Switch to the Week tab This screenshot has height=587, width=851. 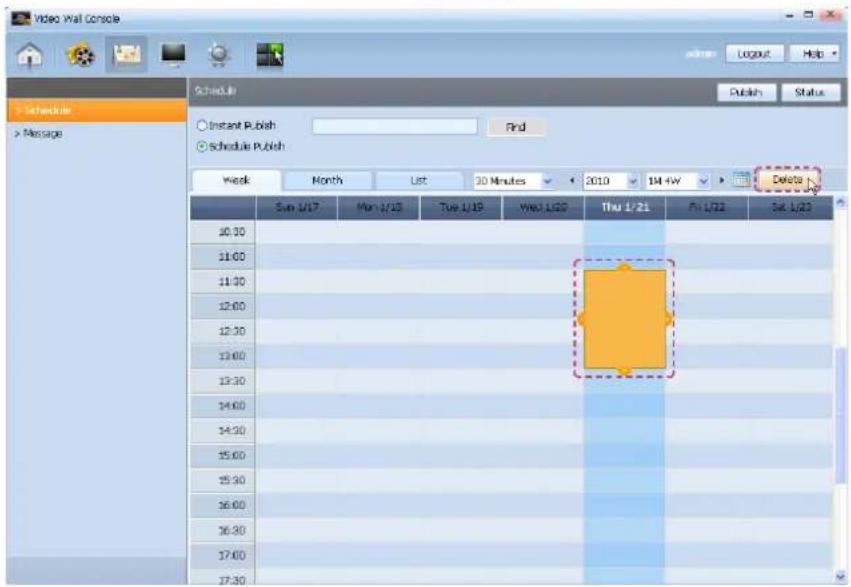[x=237, y=181]
